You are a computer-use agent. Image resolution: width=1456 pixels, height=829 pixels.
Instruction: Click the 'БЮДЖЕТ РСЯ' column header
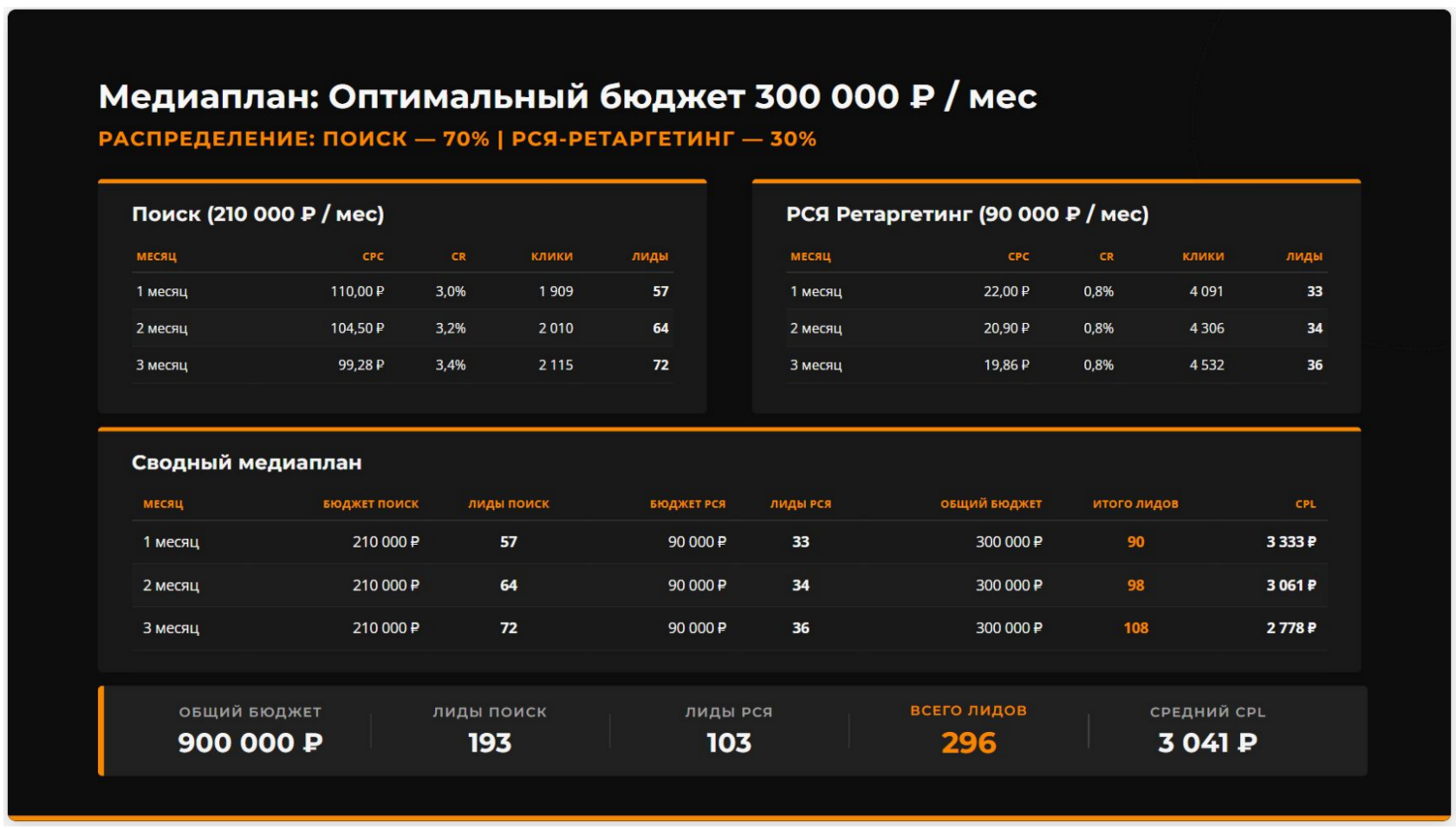pos(688,503)
